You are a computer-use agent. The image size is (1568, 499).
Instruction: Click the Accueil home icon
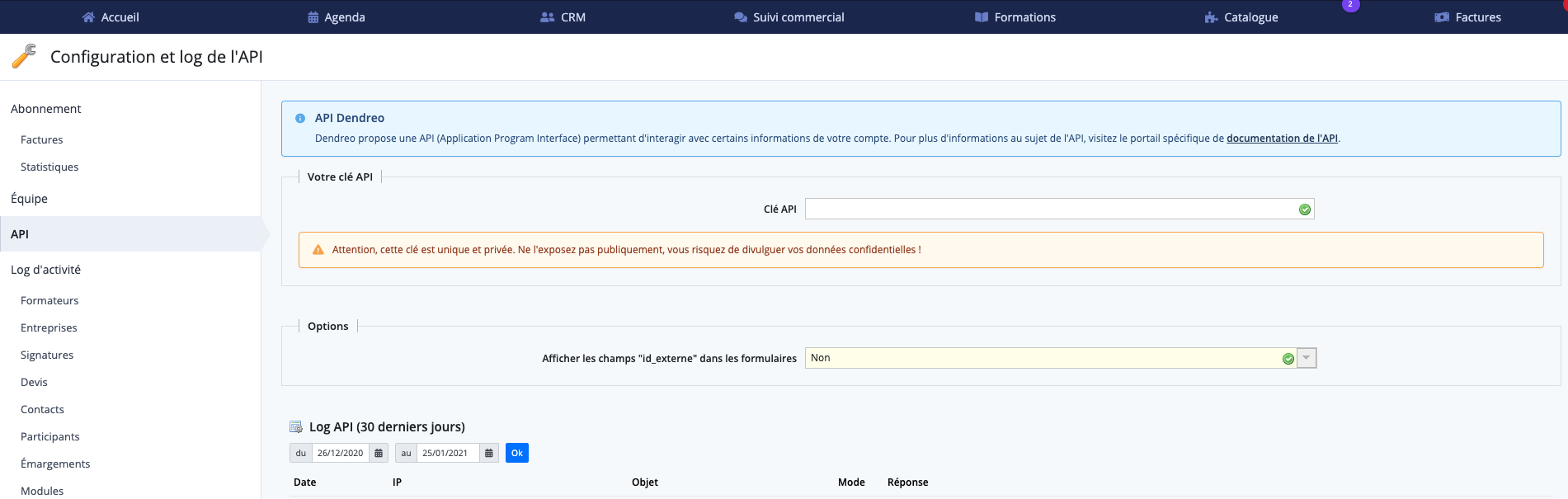pyautogui.click(x=89, y=17)
